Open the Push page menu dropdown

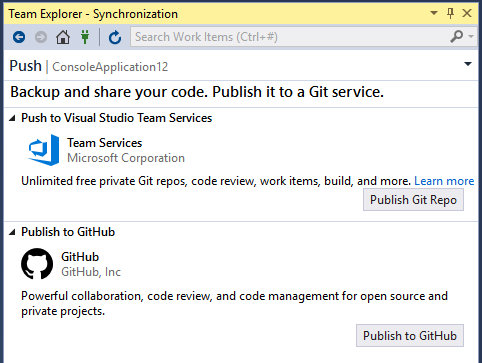click(x=468, y=64)
